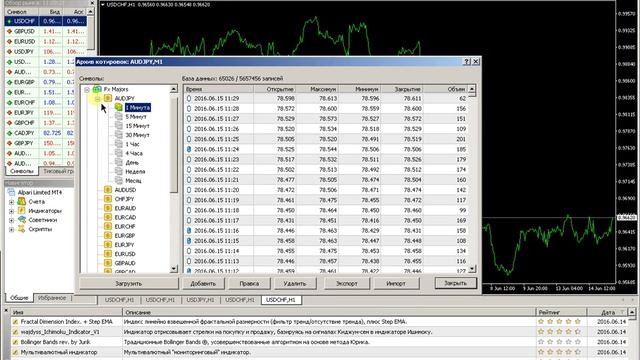Select the Месяц timeframe entry

tap(133, 180)
